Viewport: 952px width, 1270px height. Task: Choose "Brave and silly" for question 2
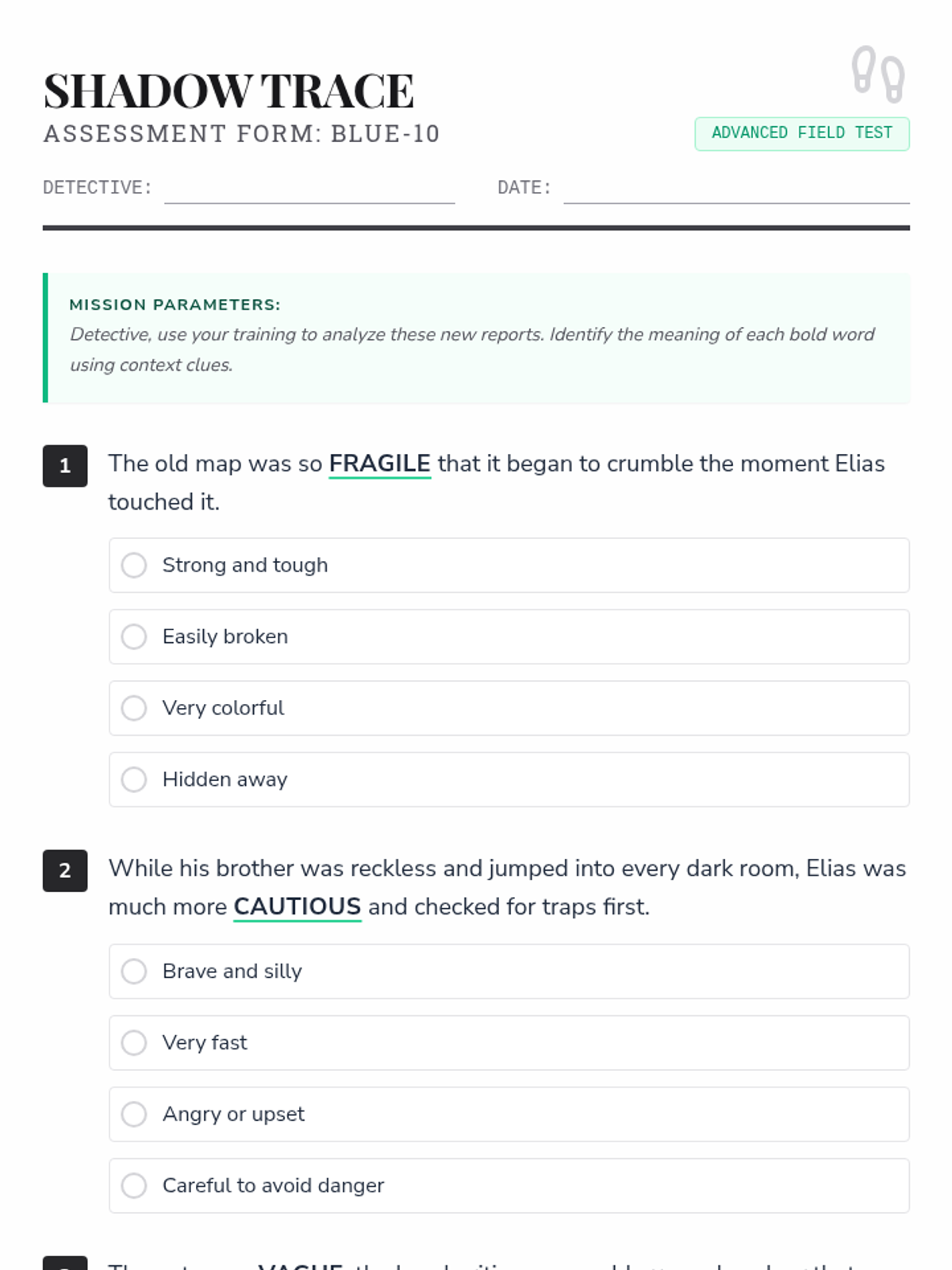pyautogui.click(x=134, y=972)
